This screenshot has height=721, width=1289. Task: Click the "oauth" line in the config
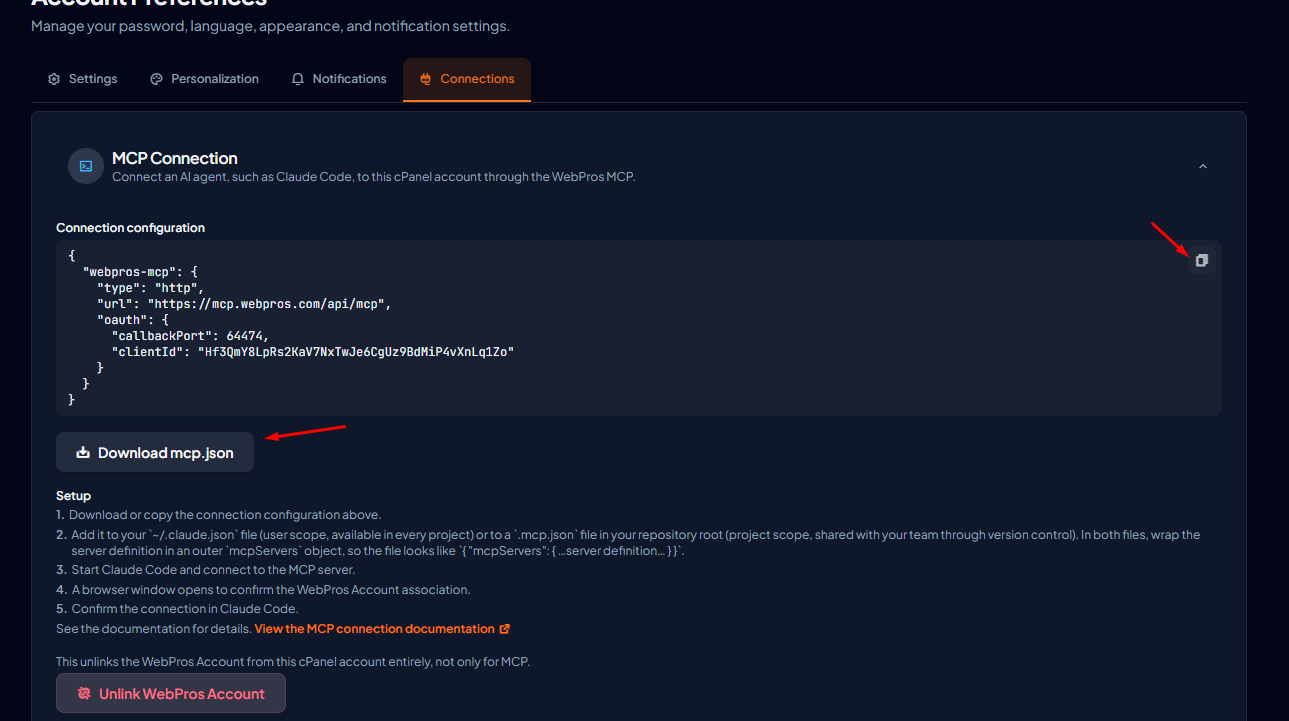click(133, 320)
